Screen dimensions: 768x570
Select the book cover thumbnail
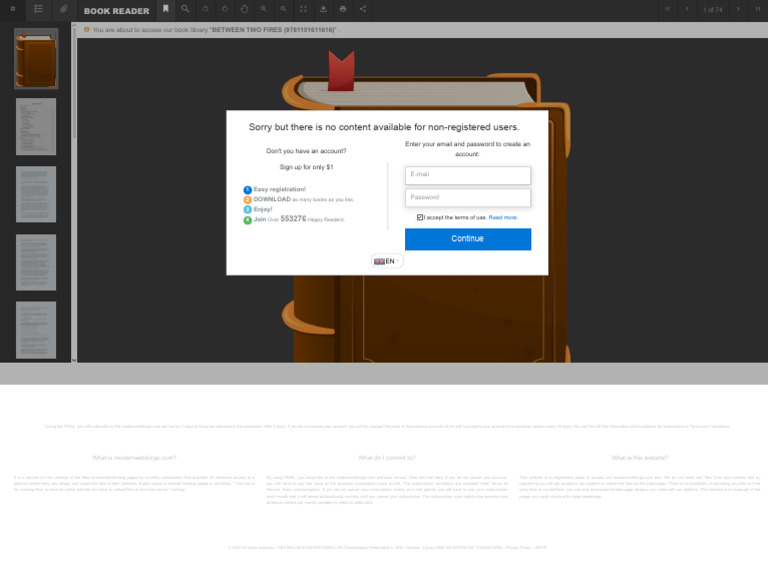click(x=36, y=59)
